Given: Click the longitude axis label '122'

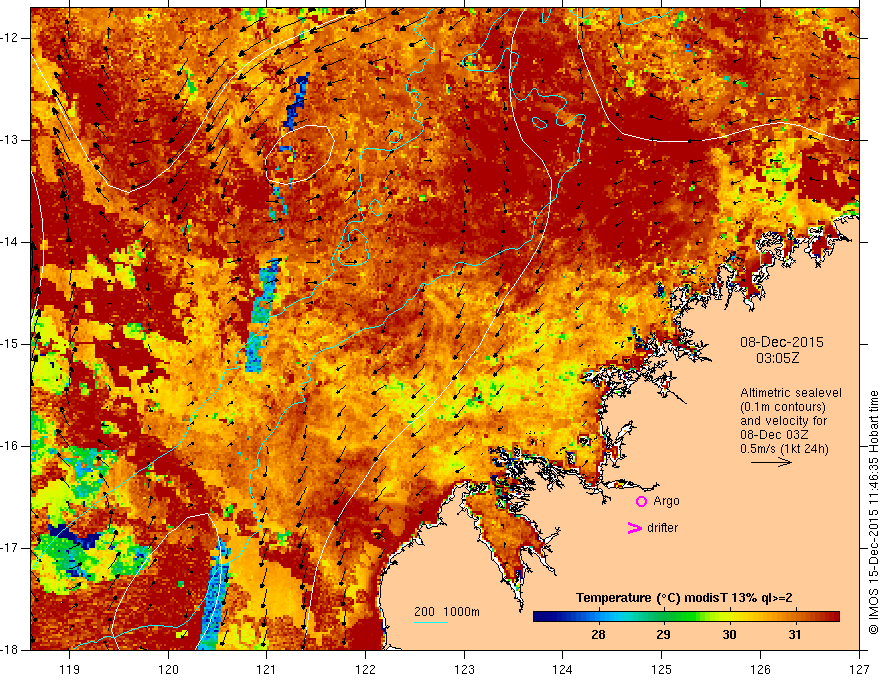Looking at the screenshot, I should (x=365, y=669).
